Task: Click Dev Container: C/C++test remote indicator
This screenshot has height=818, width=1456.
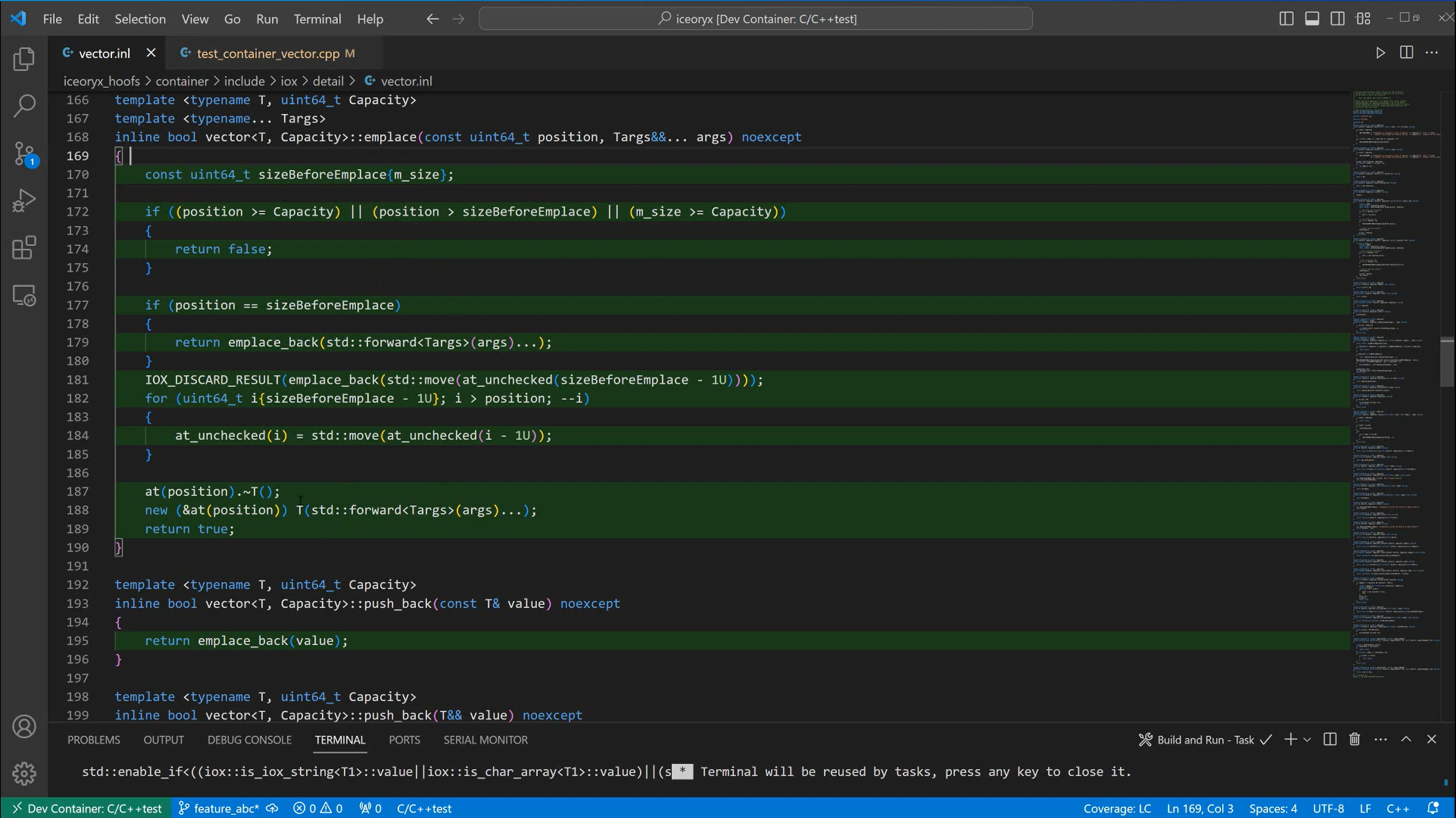Action: click(88, 809)
